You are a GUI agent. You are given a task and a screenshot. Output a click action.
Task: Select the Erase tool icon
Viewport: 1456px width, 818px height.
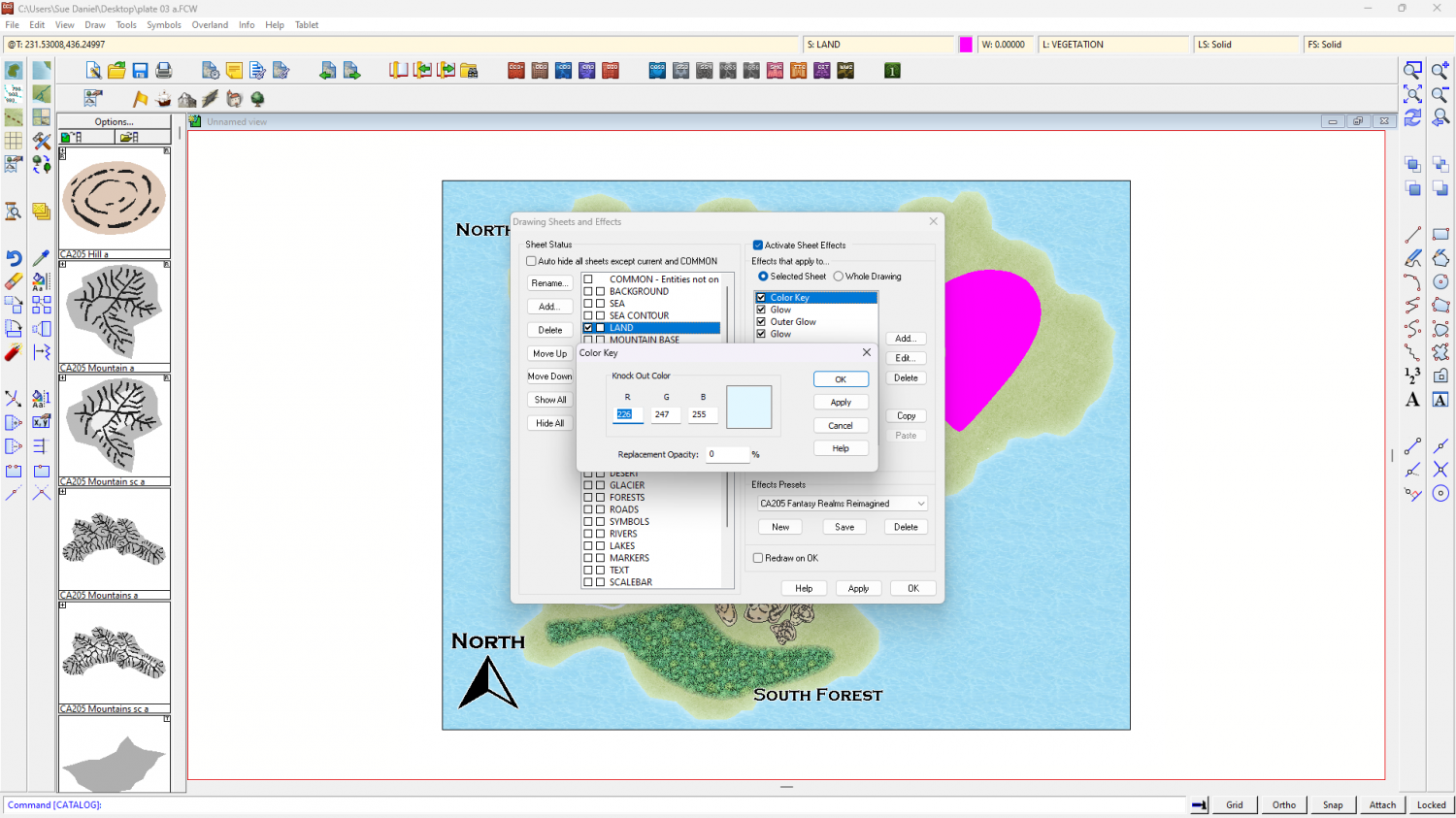(x=14, y=281)
